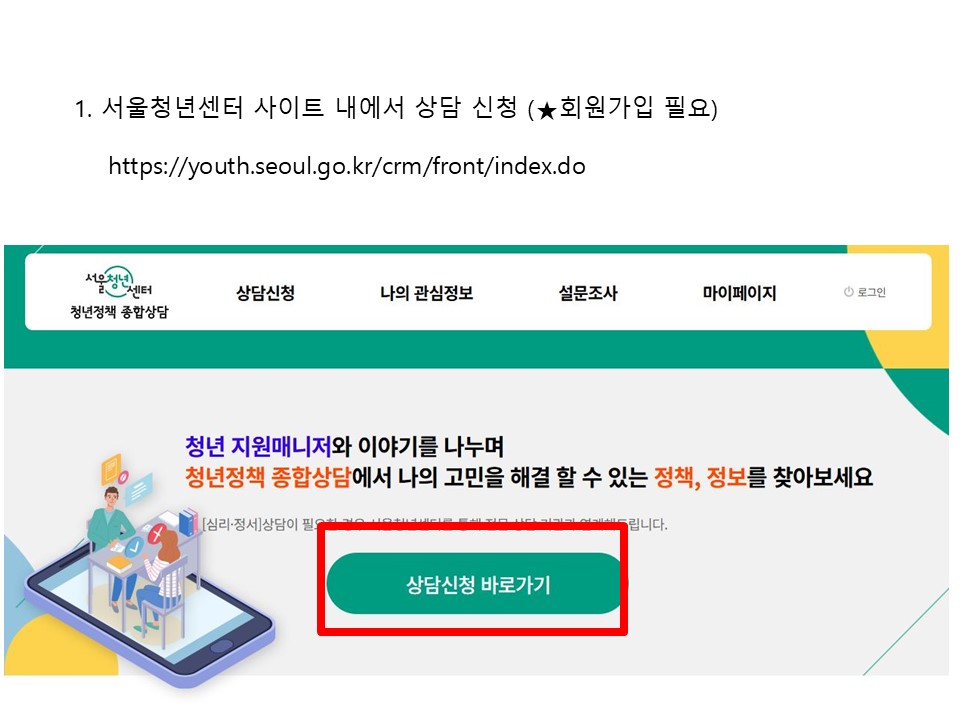Click the orange 정책, 정보 headline text

click(701, 477)
